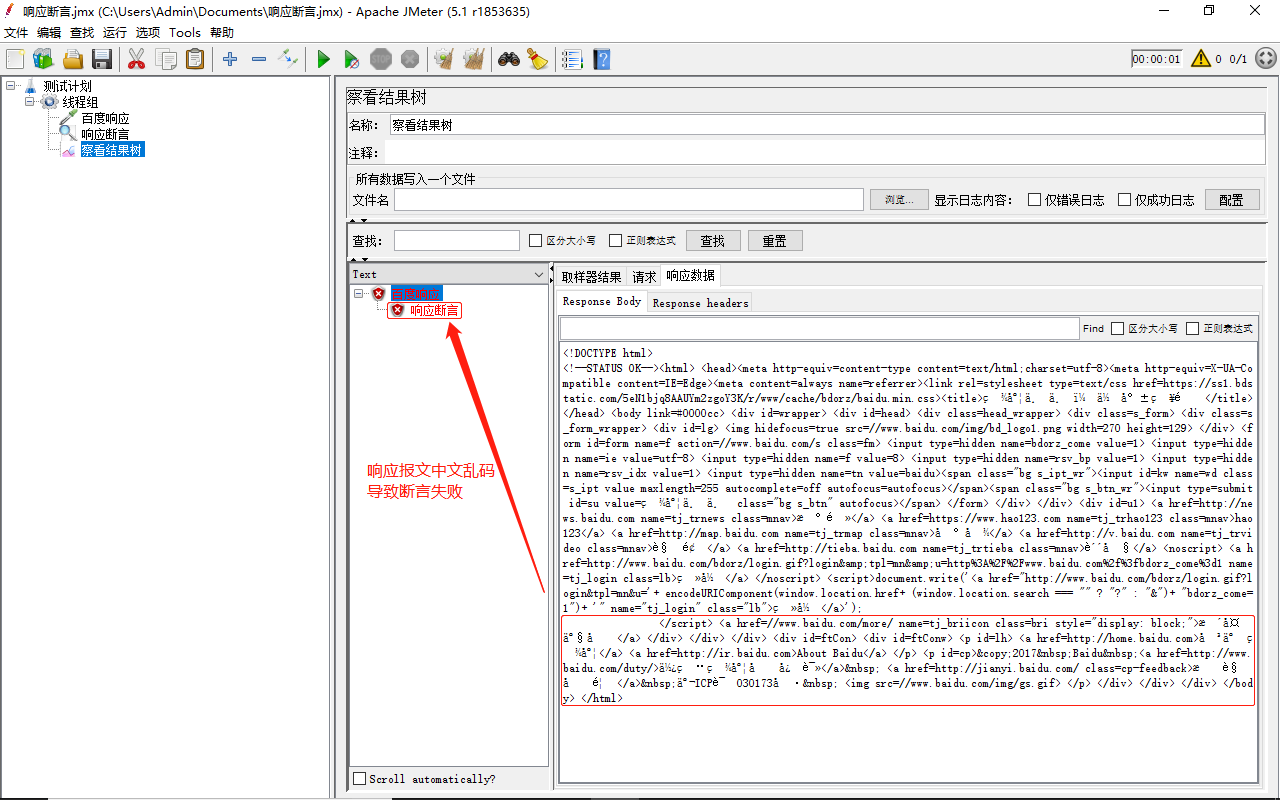Open the Tools menu
The width and height of the screenshot is (1280, 800).
(x=185, y=33)
